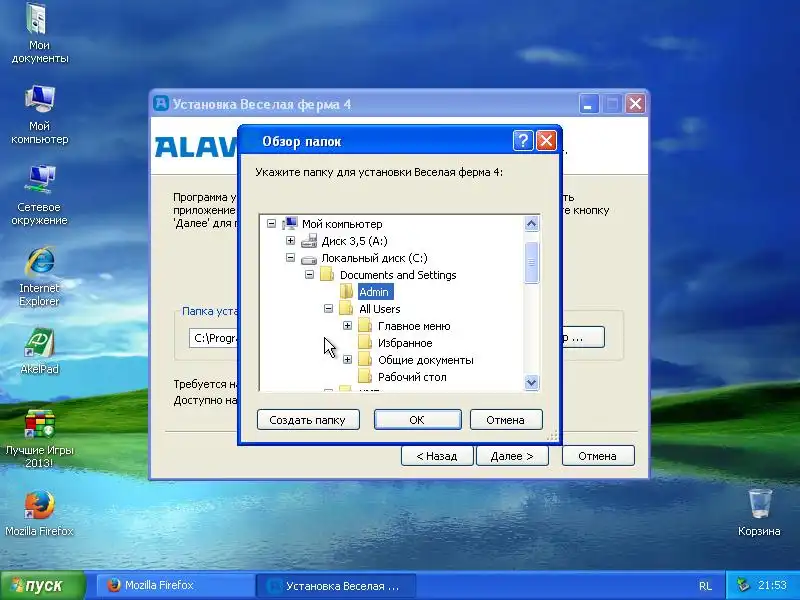Click the Documents and Settings folder icon
The image size is (800, 600).
[327, 275]
